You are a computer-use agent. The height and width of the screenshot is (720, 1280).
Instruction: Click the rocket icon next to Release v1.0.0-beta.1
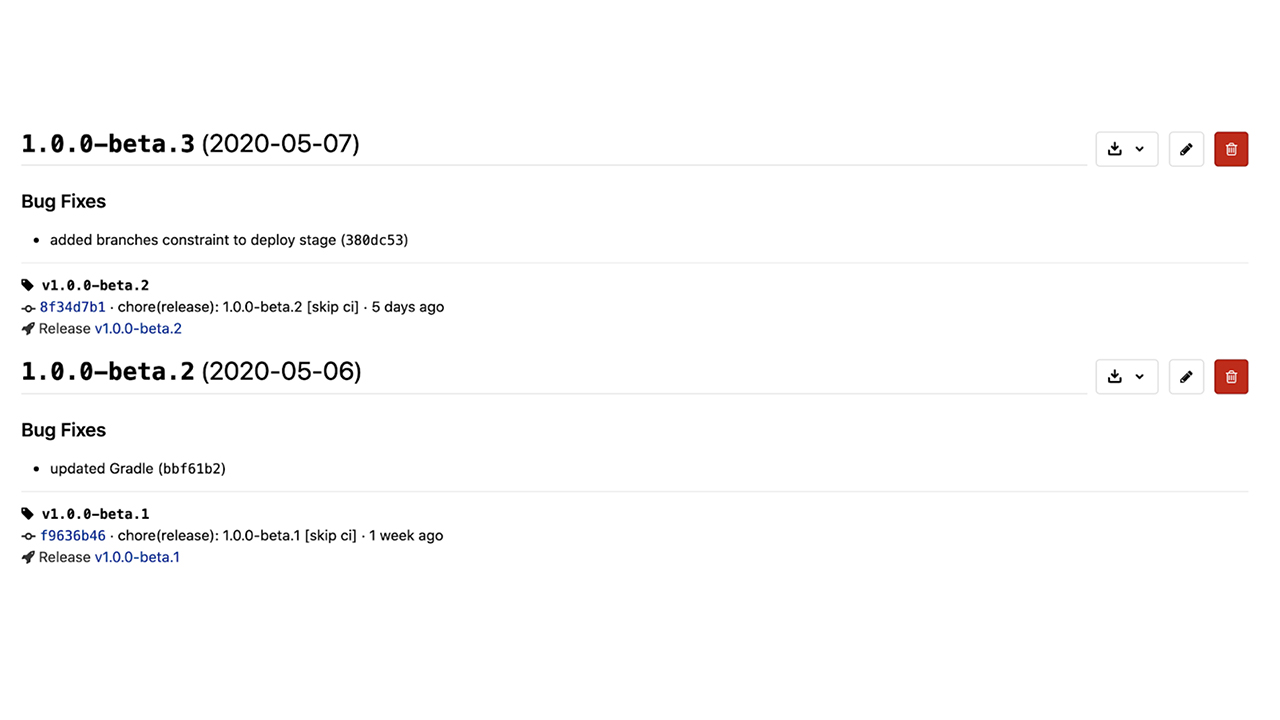(28, 557)
